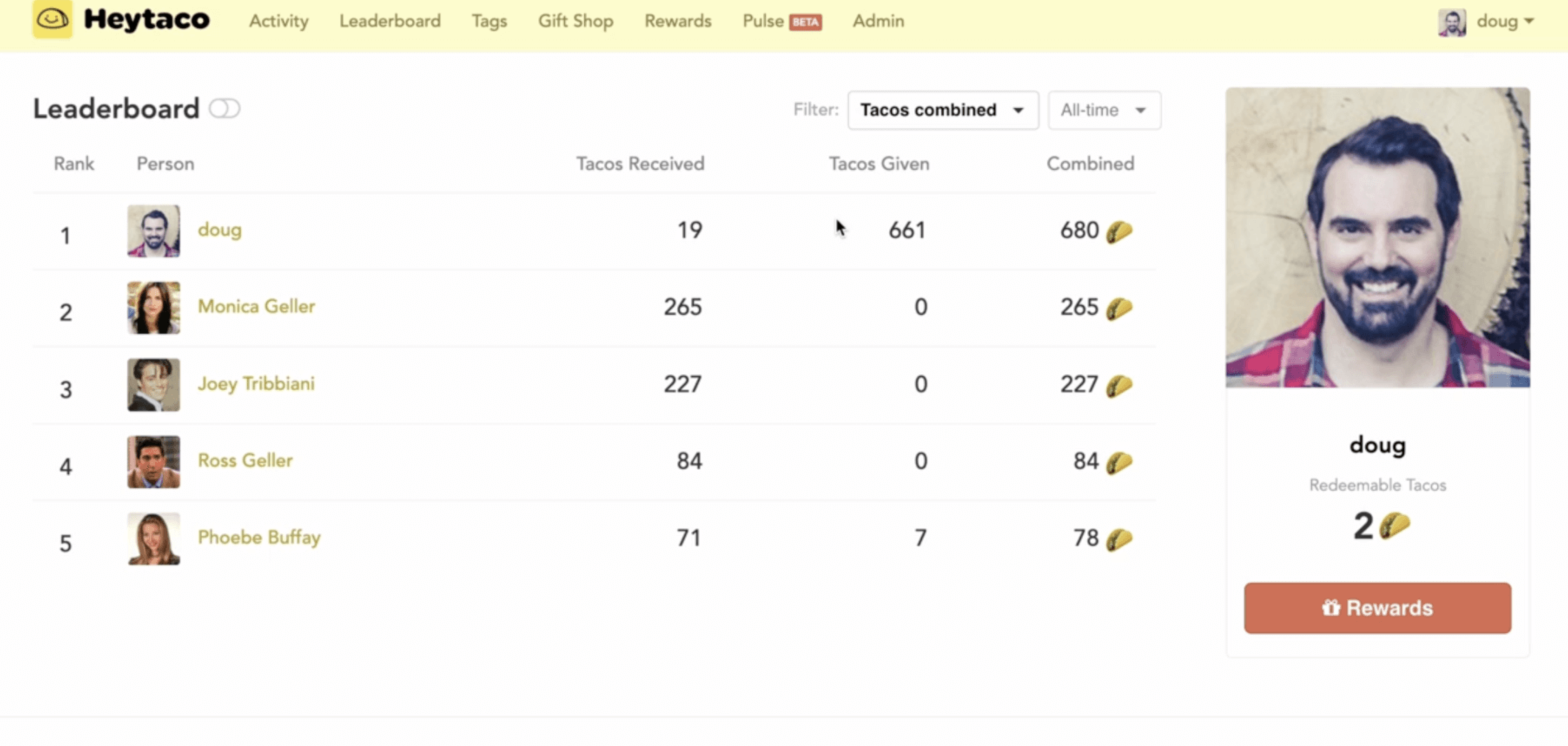Viewport: 1568px width, 746px height.
Task: Click the taco icon beside doug's 680
Action: tap(1119, 231)
